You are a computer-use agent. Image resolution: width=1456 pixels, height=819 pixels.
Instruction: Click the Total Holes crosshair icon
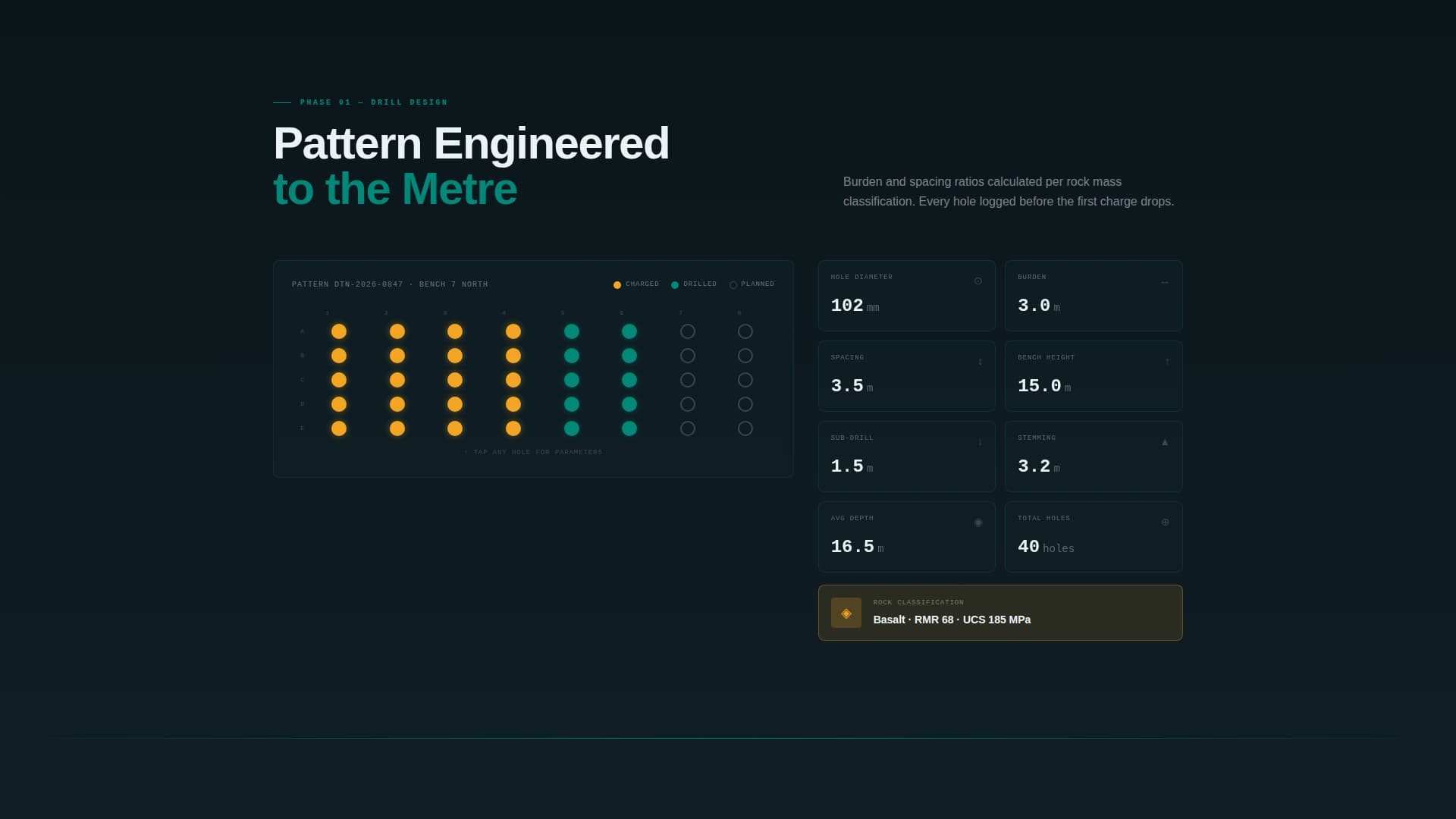click(x=1165, y=522)
